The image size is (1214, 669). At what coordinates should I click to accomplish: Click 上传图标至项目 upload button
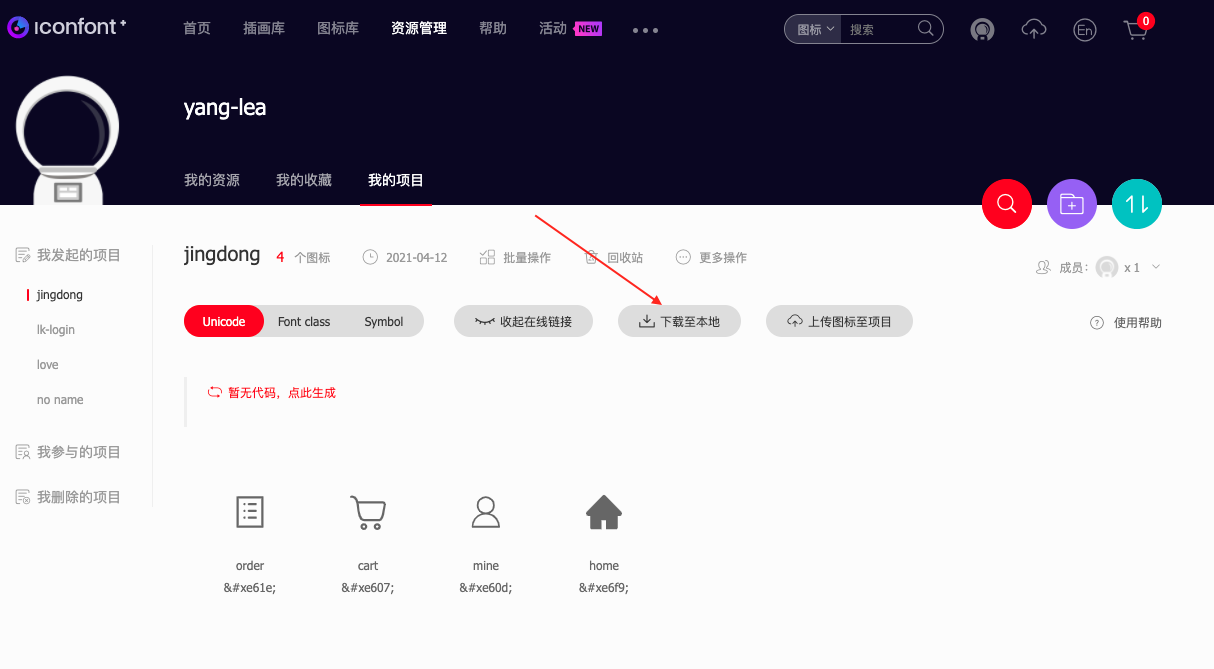pos(839,321)
